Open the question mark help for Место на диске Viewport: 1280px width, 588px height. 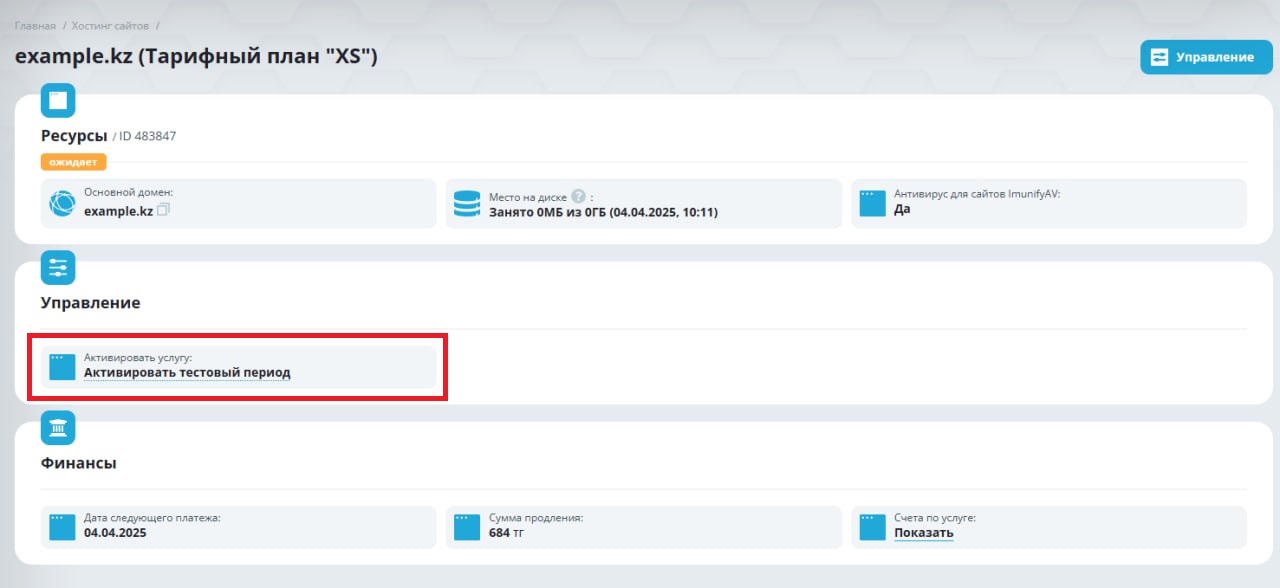tap(578, 196)
